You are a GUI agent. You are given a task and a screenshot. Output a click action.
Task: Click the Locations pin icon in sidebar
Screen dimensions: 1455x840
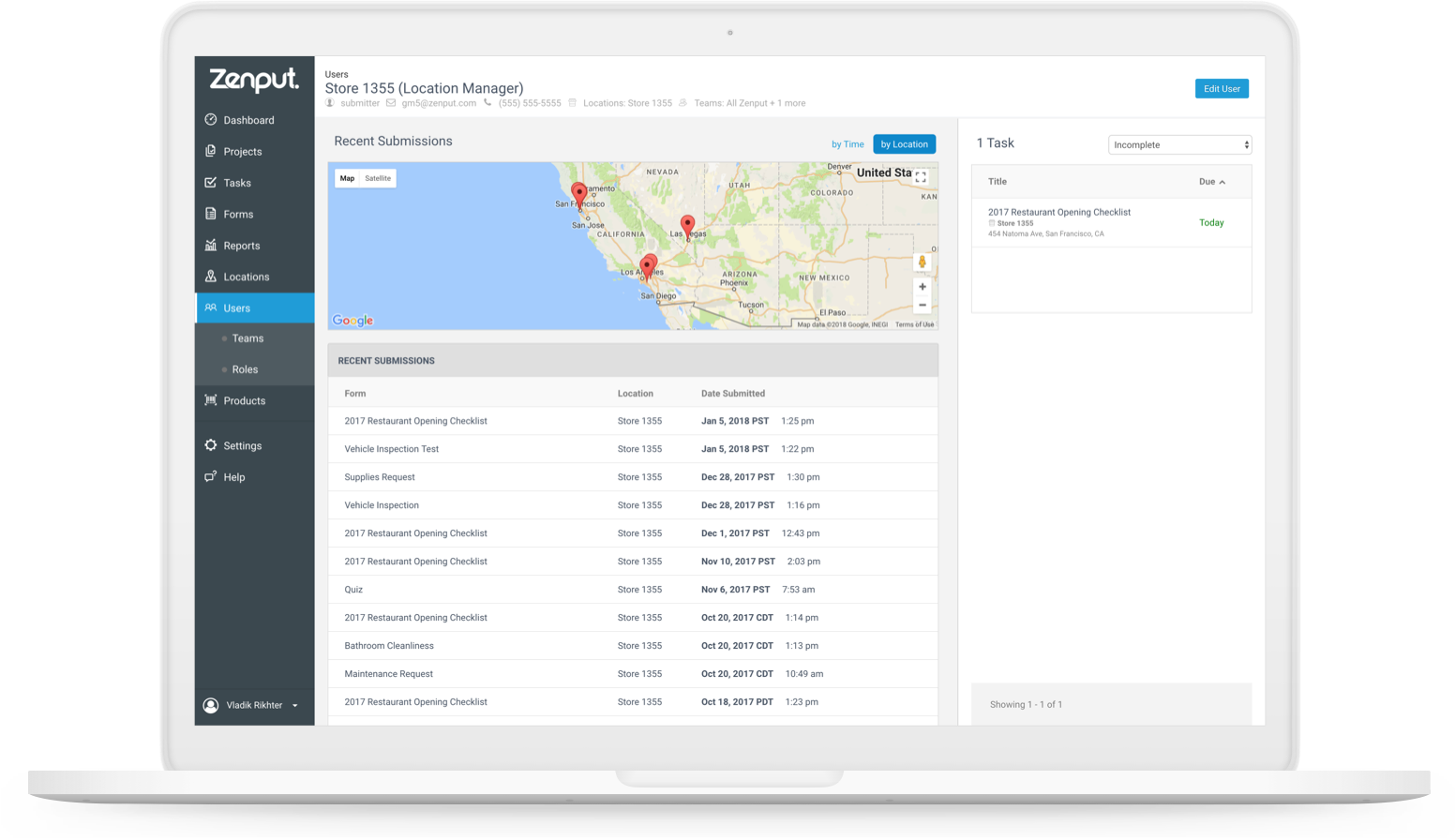[211, 277]
